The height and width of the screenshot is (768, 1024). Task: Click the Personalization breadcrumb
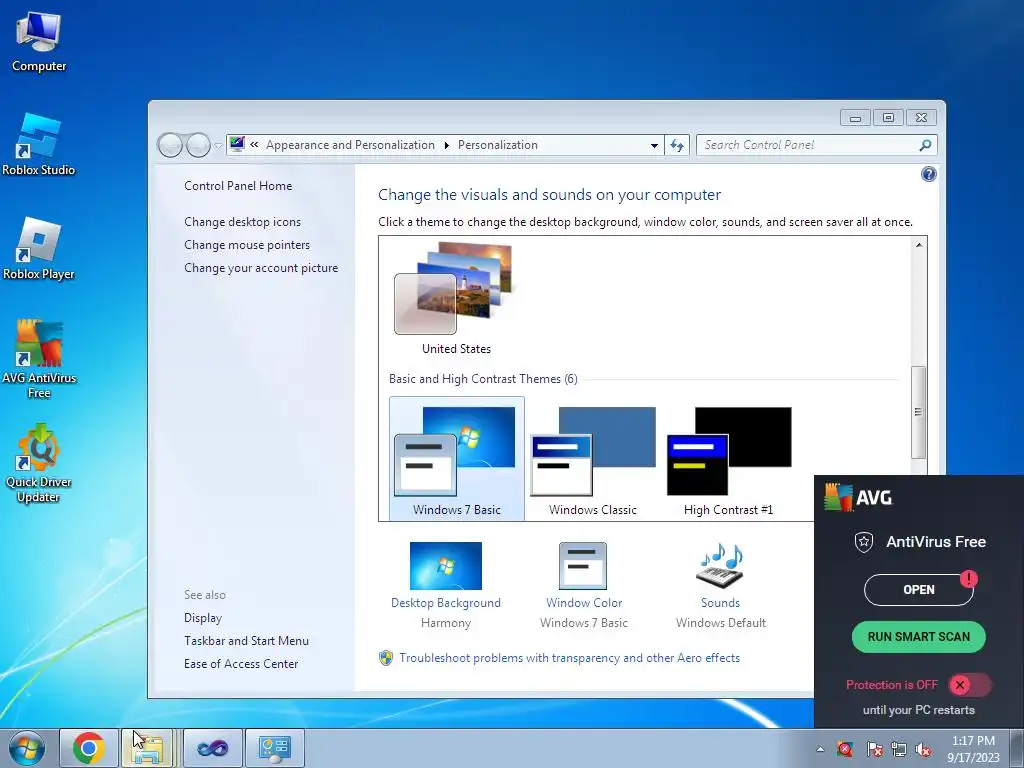click(498, 145)
